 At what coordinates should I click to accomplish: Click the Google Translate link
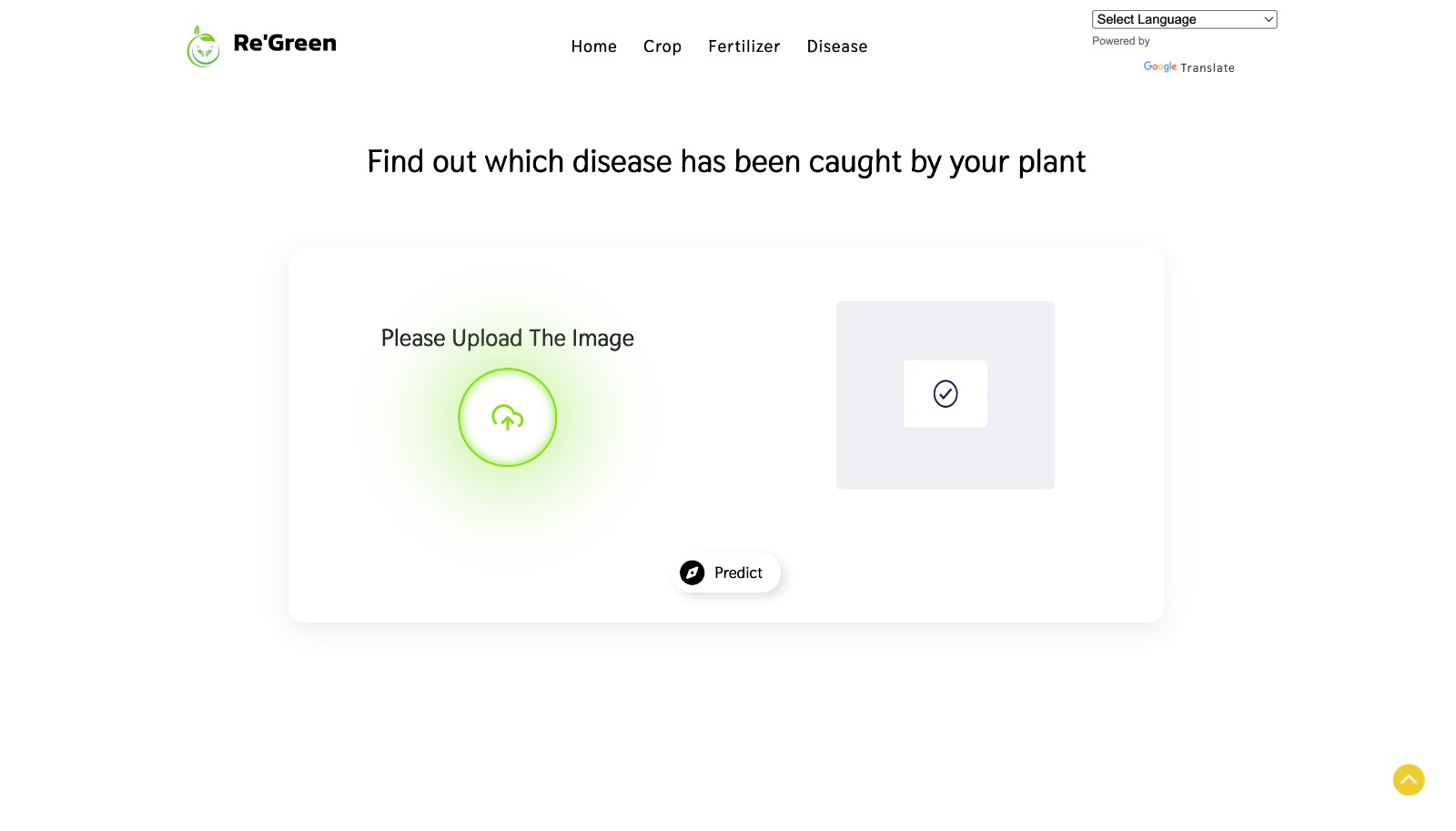(1188, 67)
